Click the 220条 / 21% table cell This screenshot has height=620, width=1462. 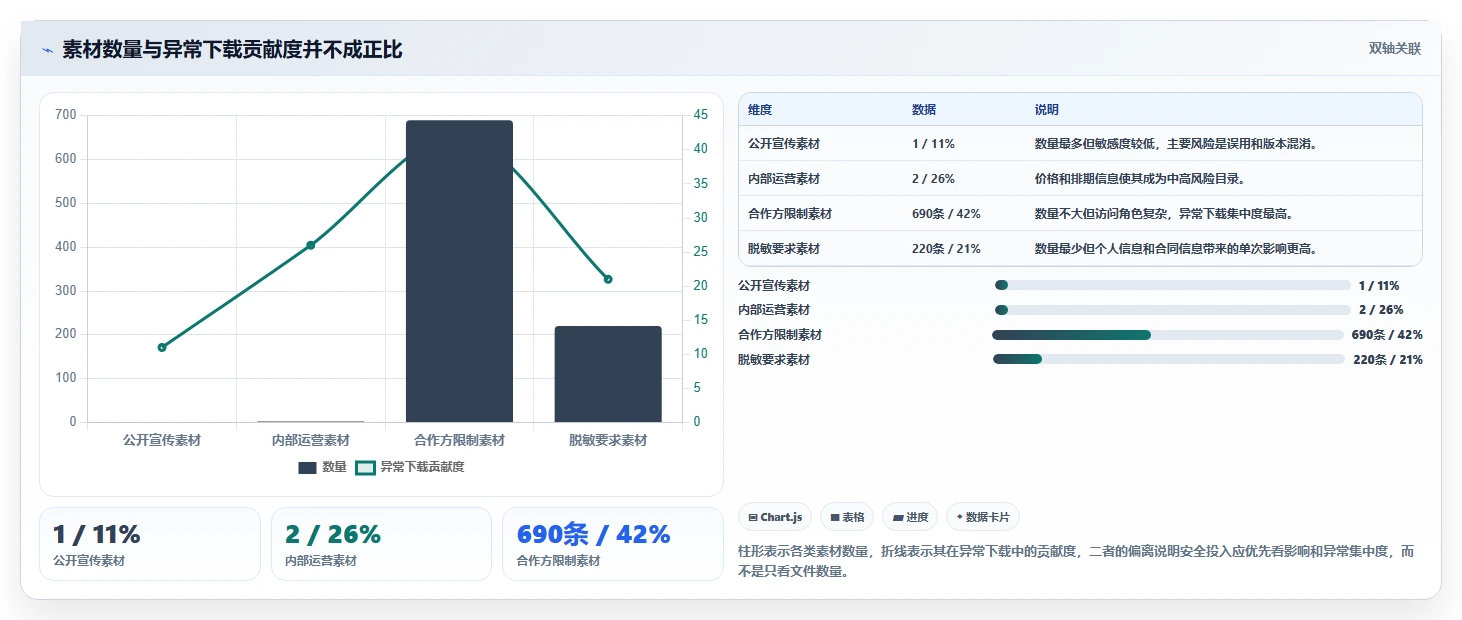click(946, 249)
